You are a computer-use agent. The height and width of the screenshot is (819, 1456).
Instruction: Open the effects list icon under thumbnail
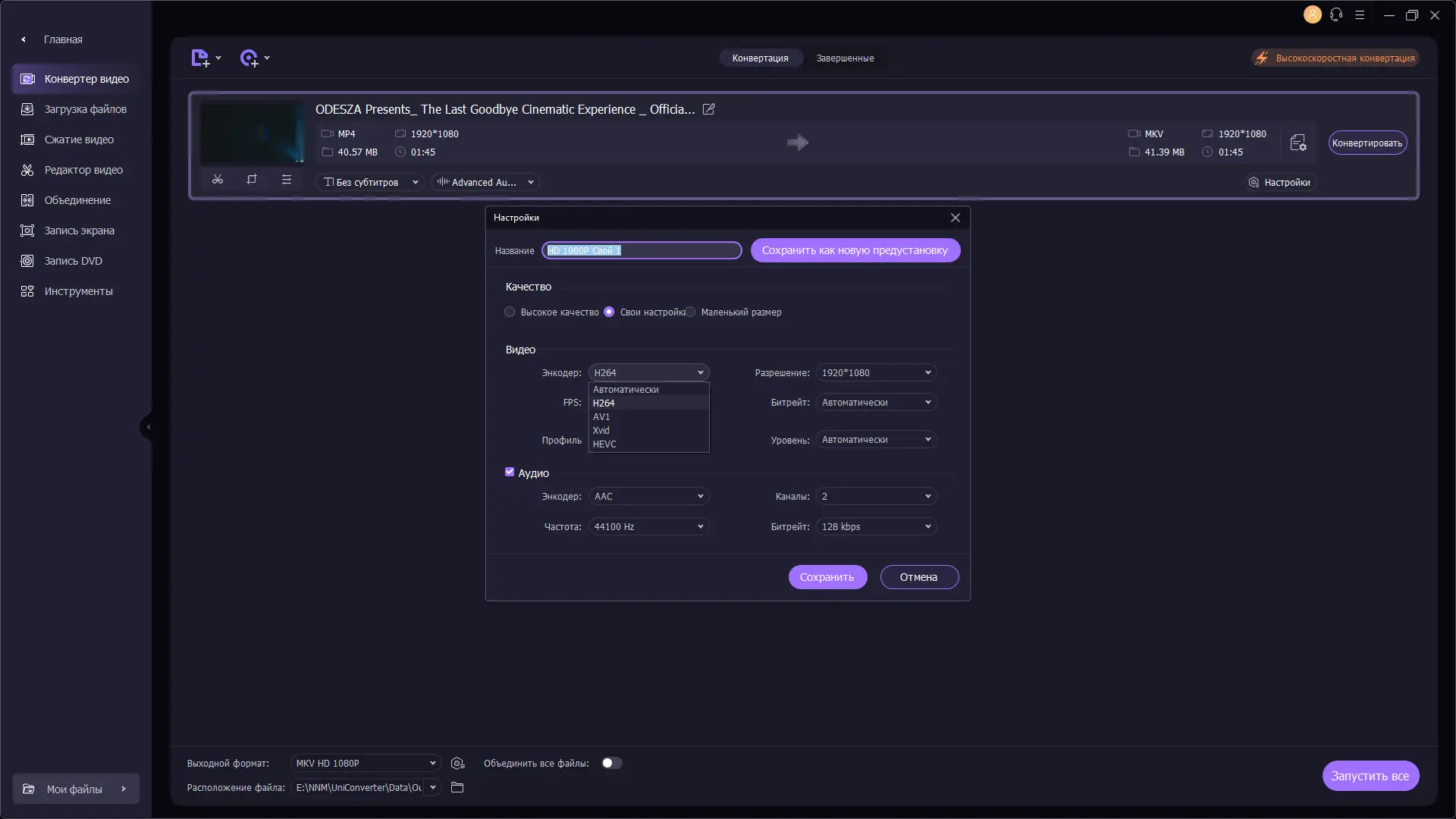click(287, 180)
